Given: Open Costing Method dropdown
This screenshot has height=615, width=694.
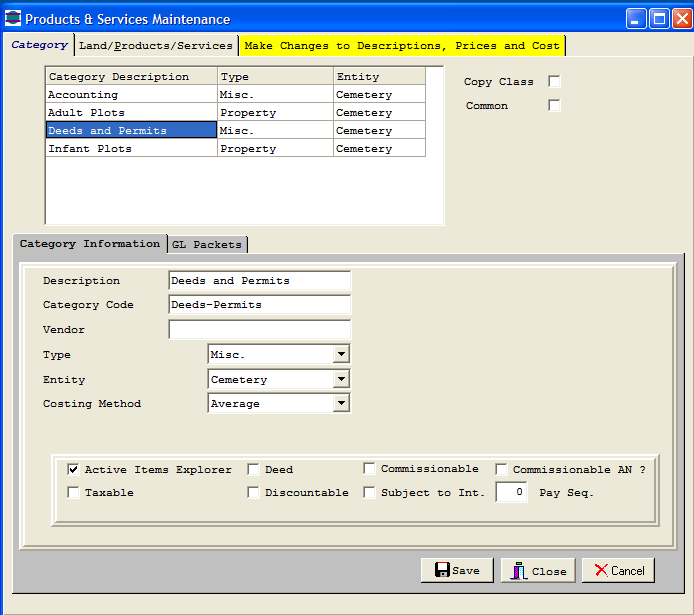Looking at the screenshot, I should tap(341, 404).
